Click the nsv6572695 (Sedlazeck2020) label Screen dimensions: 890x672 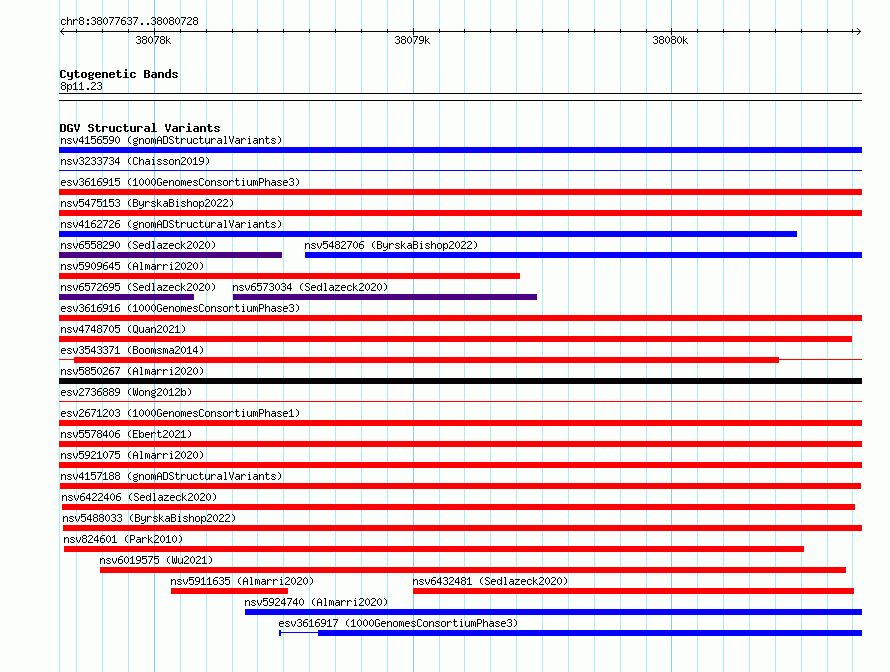pos(138,287)
